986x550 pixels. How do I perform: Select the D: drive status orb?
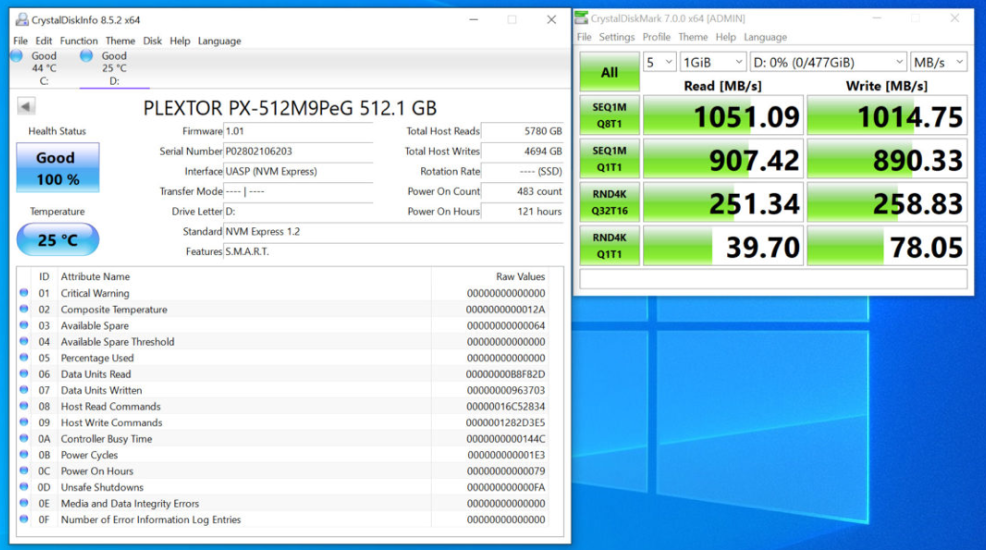(86, 55)
